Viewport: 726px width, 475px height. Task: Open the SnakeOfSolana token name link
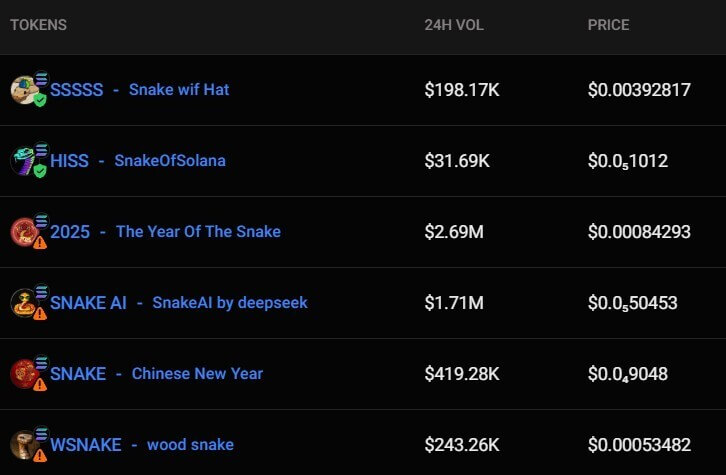click(x=170, y=161)
